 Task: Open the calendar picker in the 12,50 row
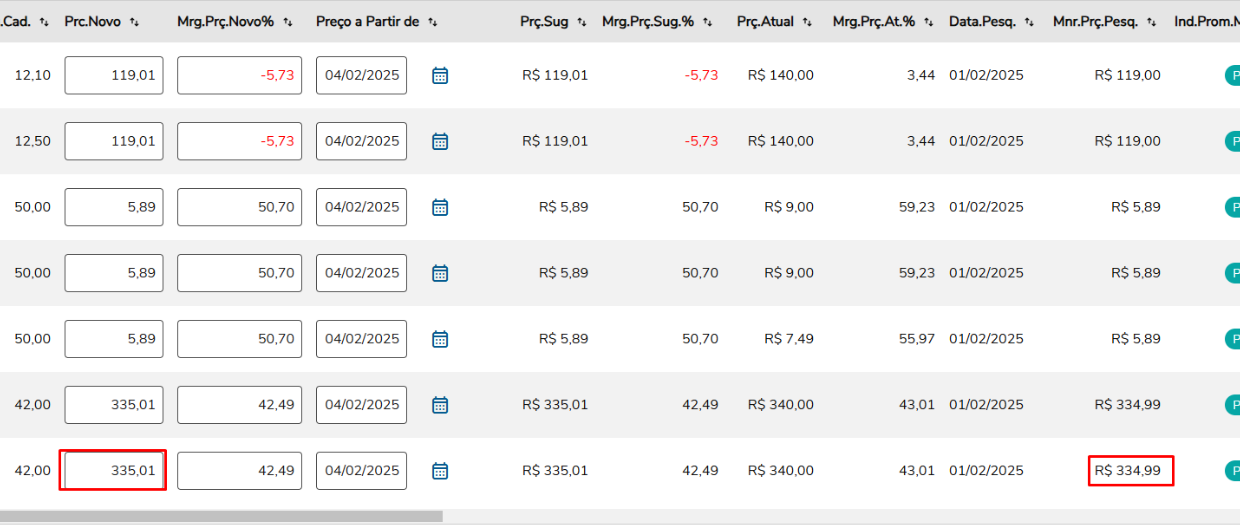(440, 141)
